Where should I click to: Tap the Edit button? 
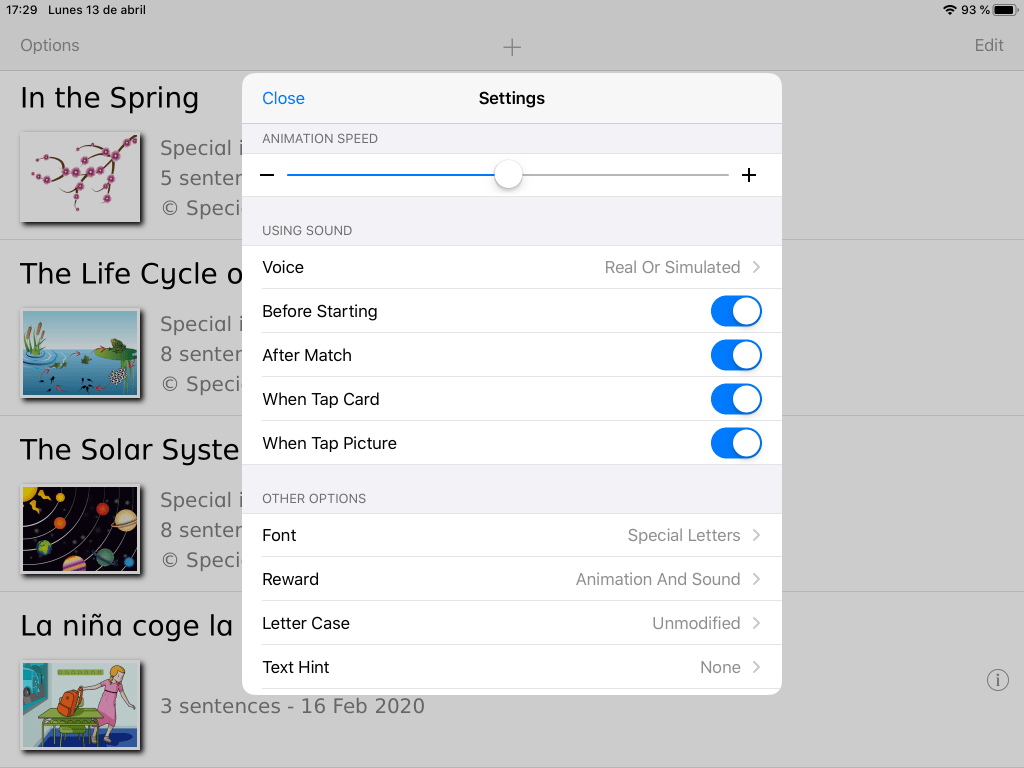pos(989,45)
